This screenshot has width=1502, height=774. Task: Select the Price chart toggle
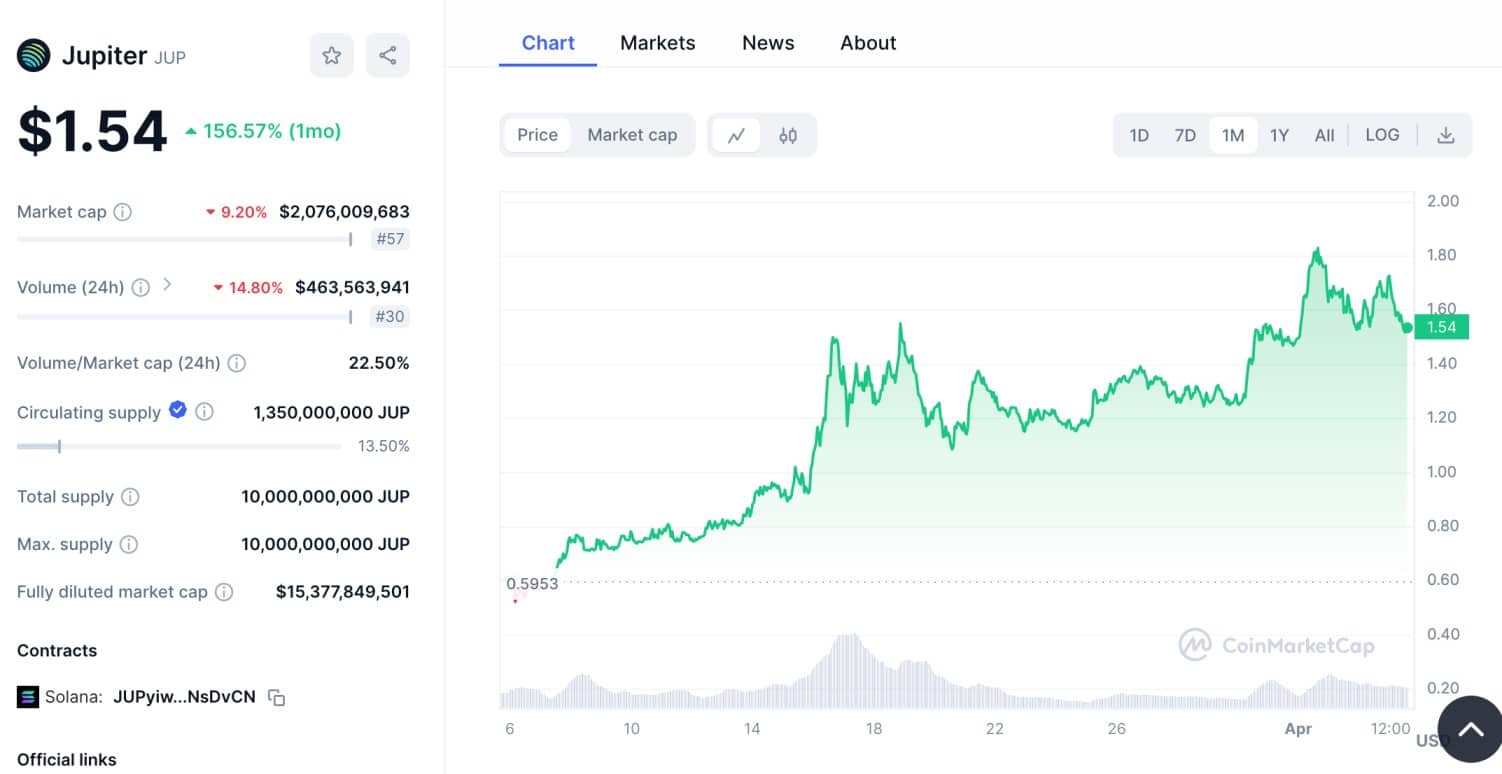pyautogui.click(x=537, y=135)
